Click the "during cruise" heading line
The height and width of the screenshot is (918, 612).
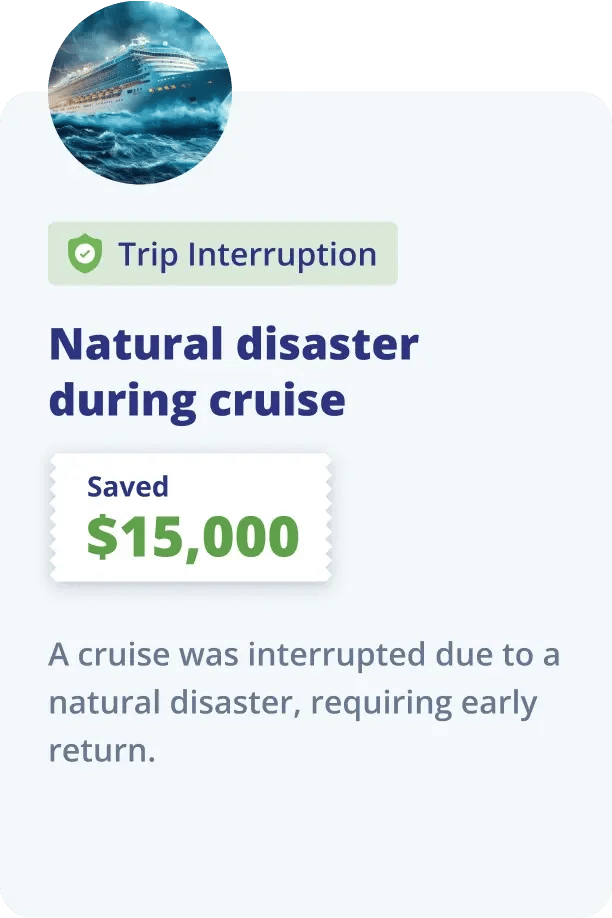tap(197, 400)
